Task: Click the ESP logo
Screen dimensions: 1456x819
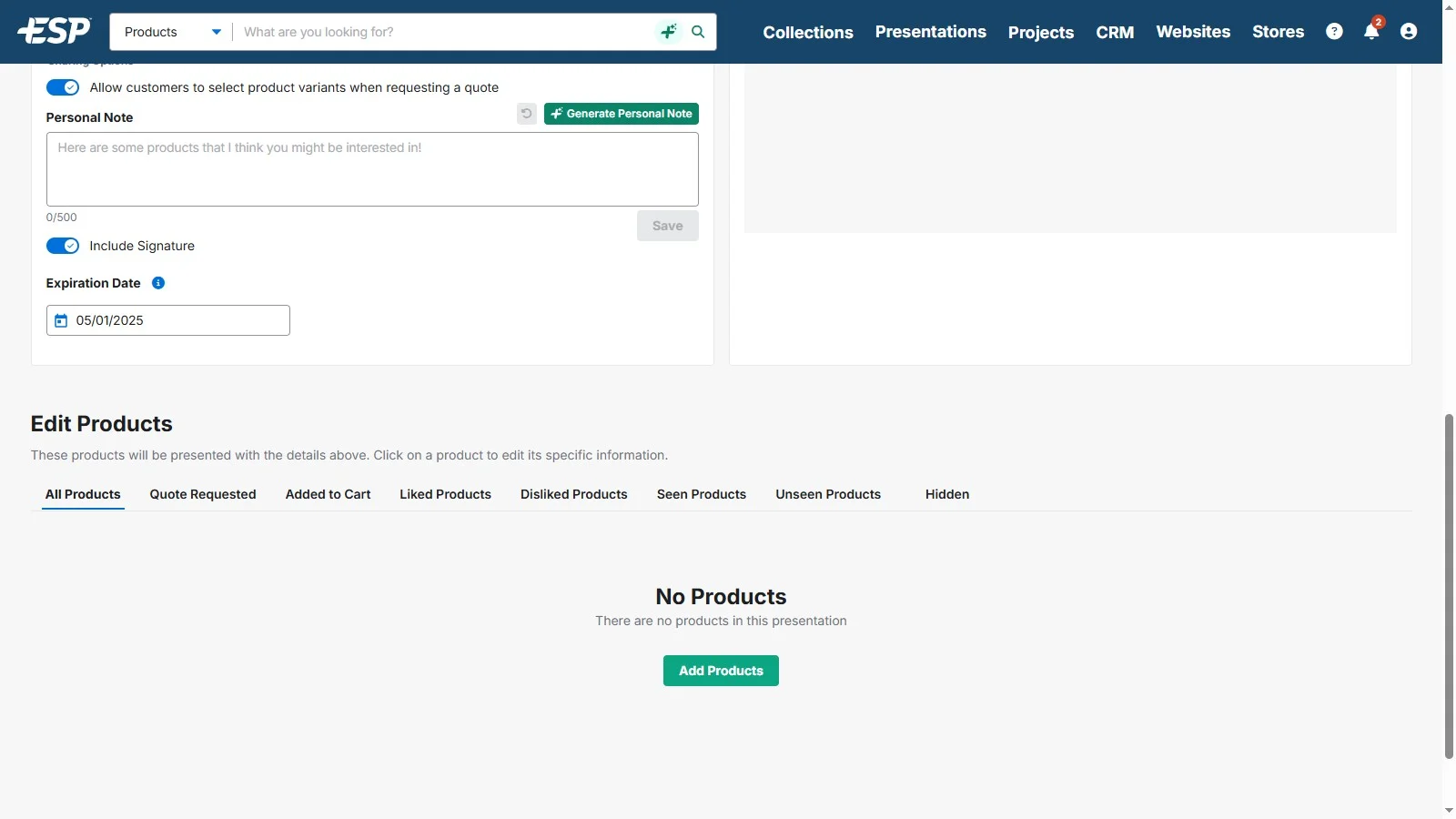Action: [55, 31]
